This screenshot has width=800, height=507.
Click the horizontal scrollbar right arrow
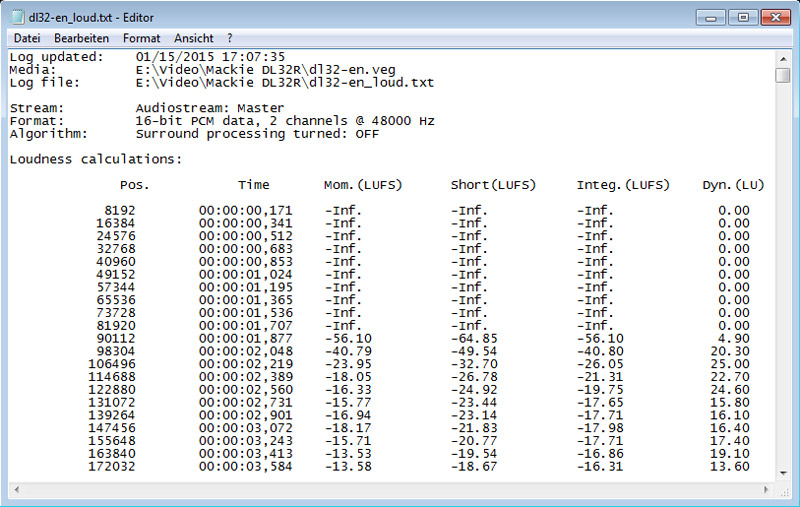click(x=767, y=490)
